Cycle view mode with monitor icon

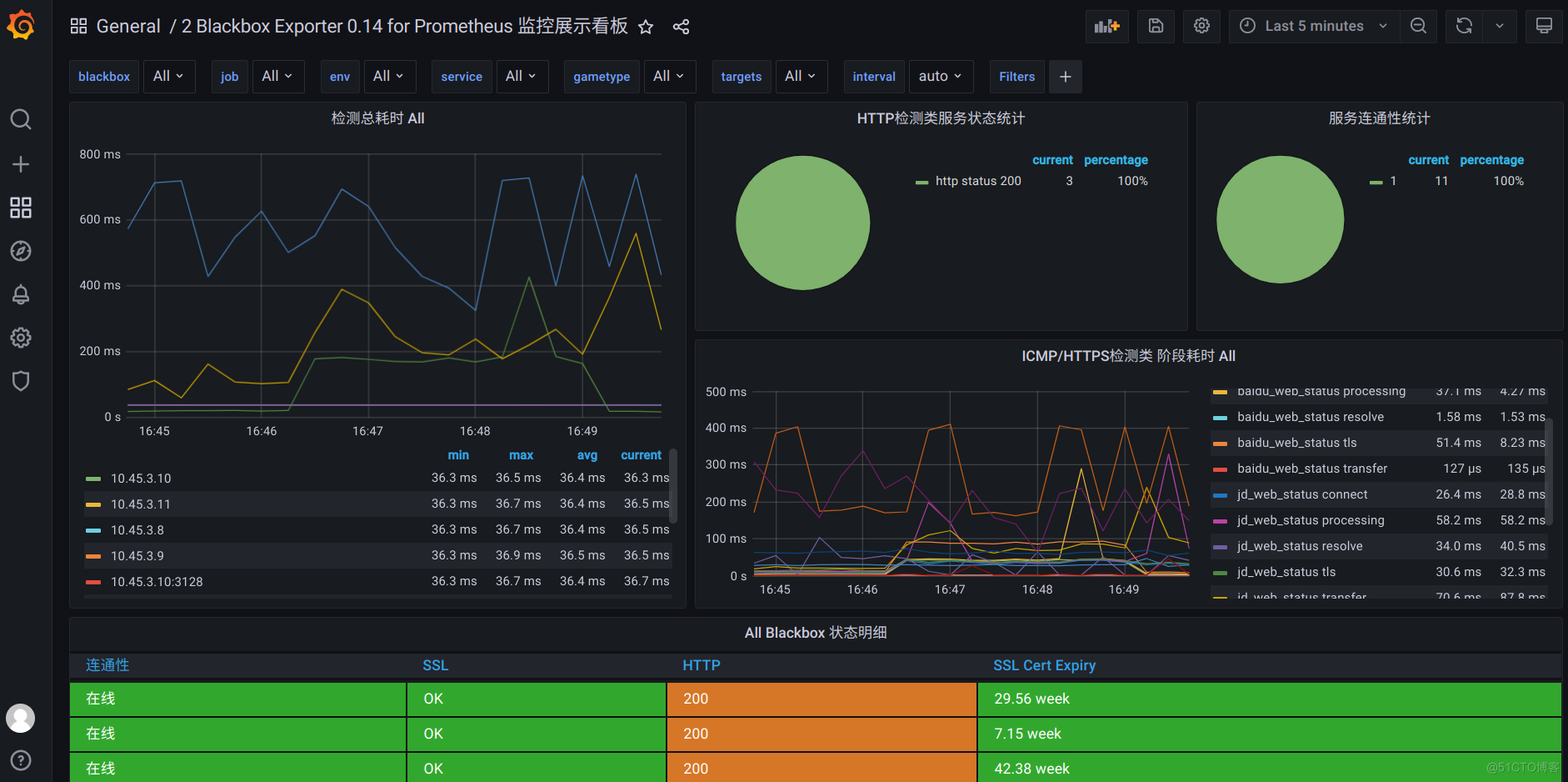pyautogui.click(x=1544, y=27)
